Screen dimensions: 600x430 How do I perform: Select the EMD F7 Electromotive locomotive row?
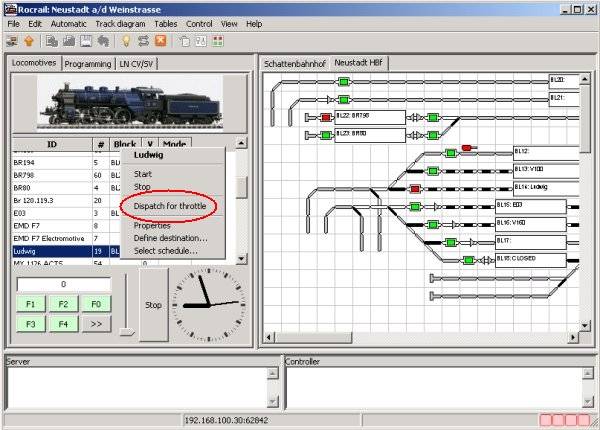[52, 239]
